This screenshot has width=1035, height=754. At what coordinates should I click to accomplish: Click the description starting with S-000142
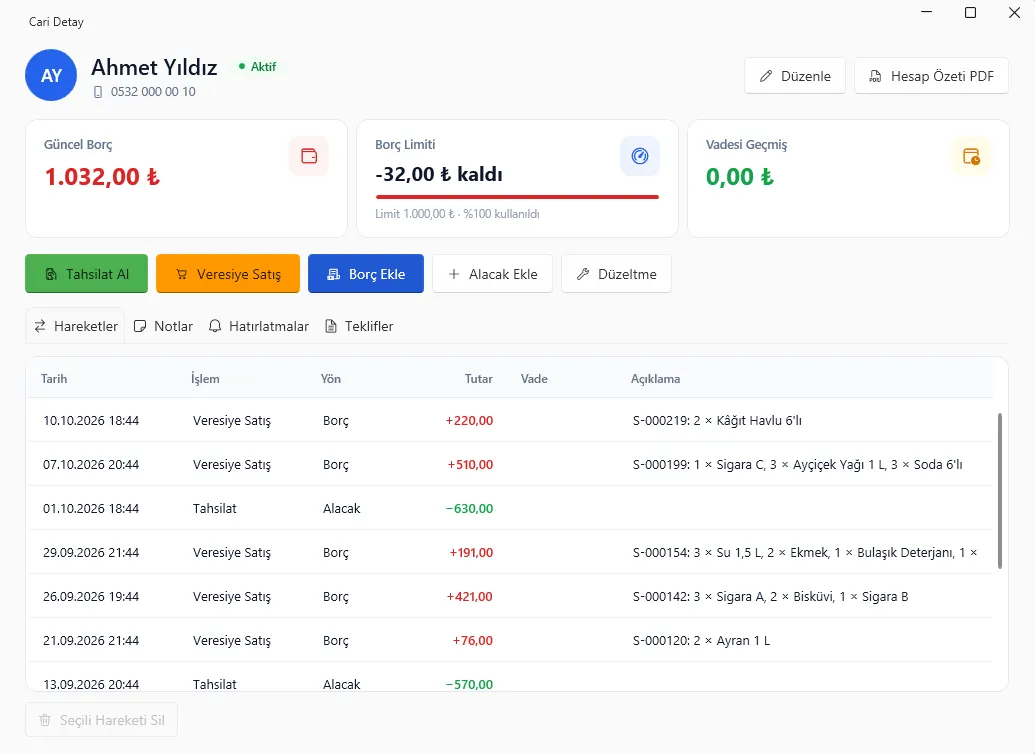coord(770,597)
